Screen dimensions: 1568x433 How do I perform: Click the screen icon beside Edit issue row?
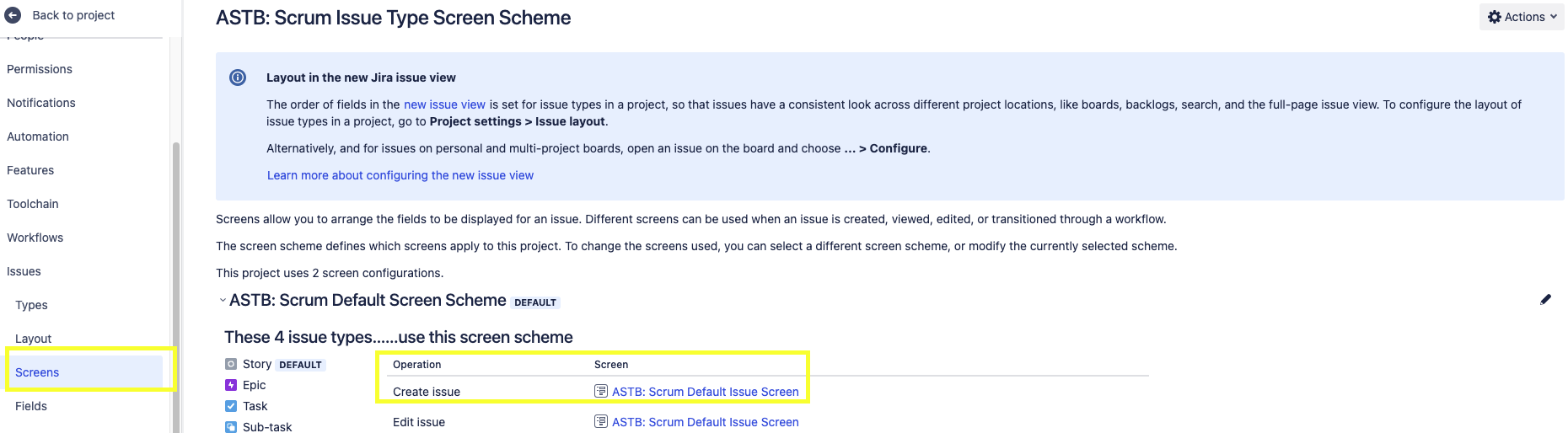(x=601, y=421)
